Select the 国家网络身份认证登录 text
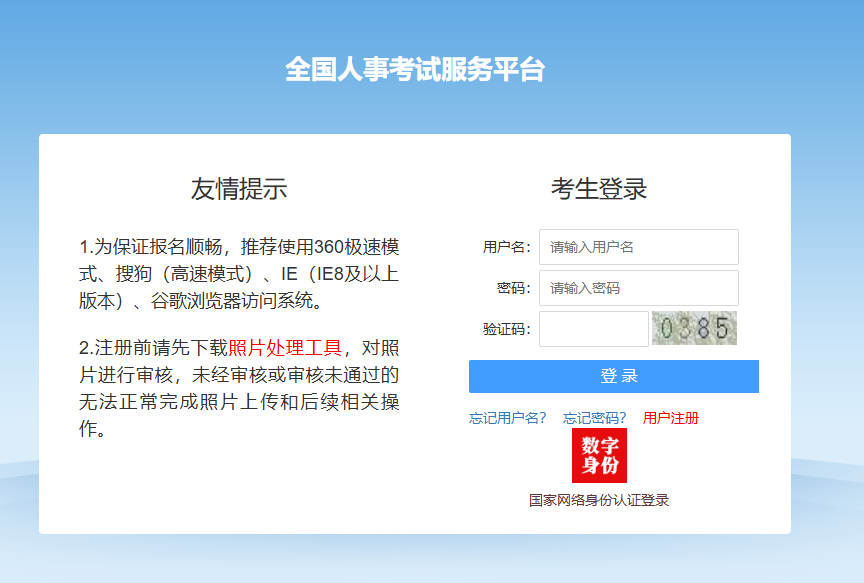This screenshot has width=864, height=583. (599, 500)
